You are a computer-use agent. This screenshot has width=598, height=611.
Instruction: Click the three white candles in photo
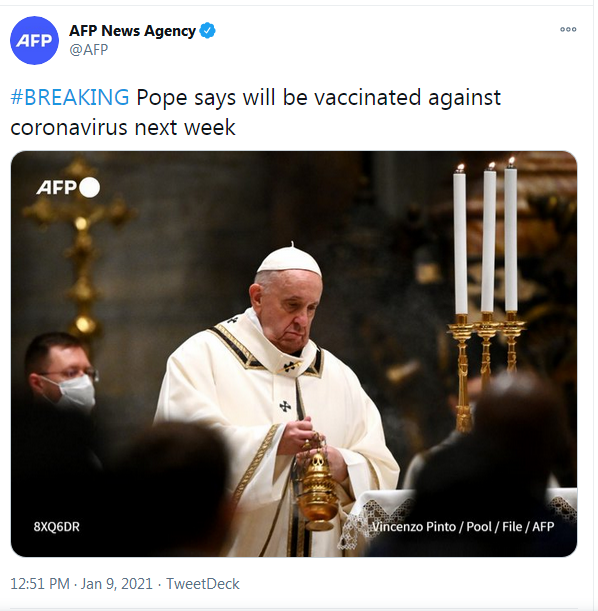[x=485, y=238]
